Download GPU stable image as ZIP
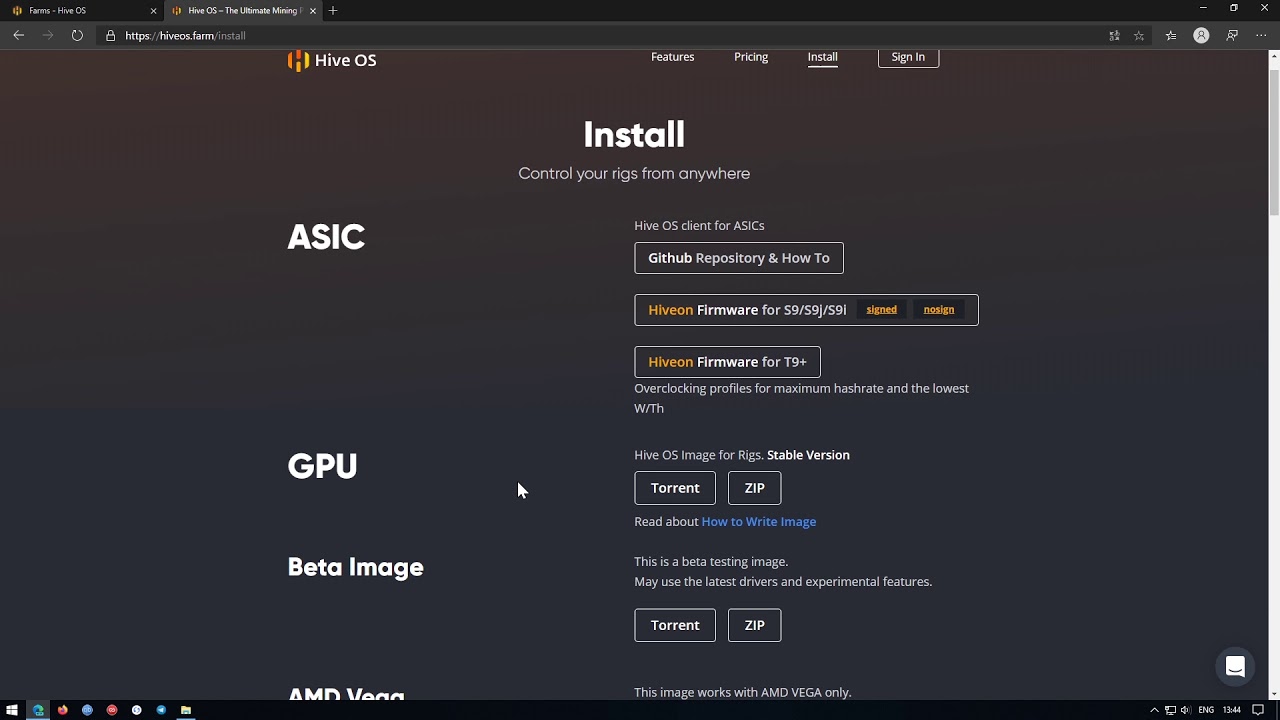Viewport: 1280px width, 720px height. pyautogui.click(x=754, y=488)
